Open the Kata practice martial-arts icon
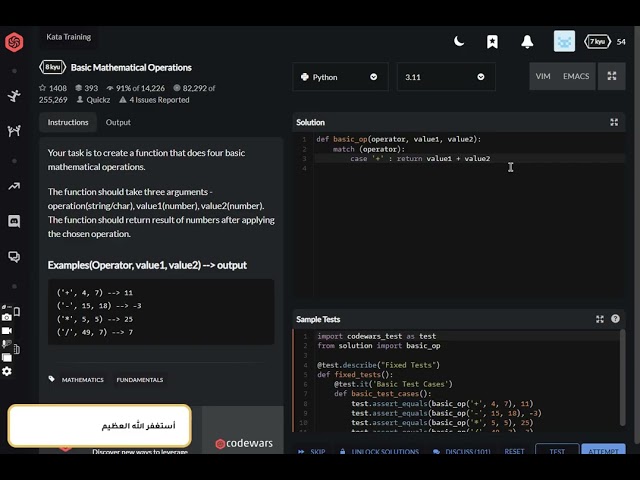 pos(14,96)
